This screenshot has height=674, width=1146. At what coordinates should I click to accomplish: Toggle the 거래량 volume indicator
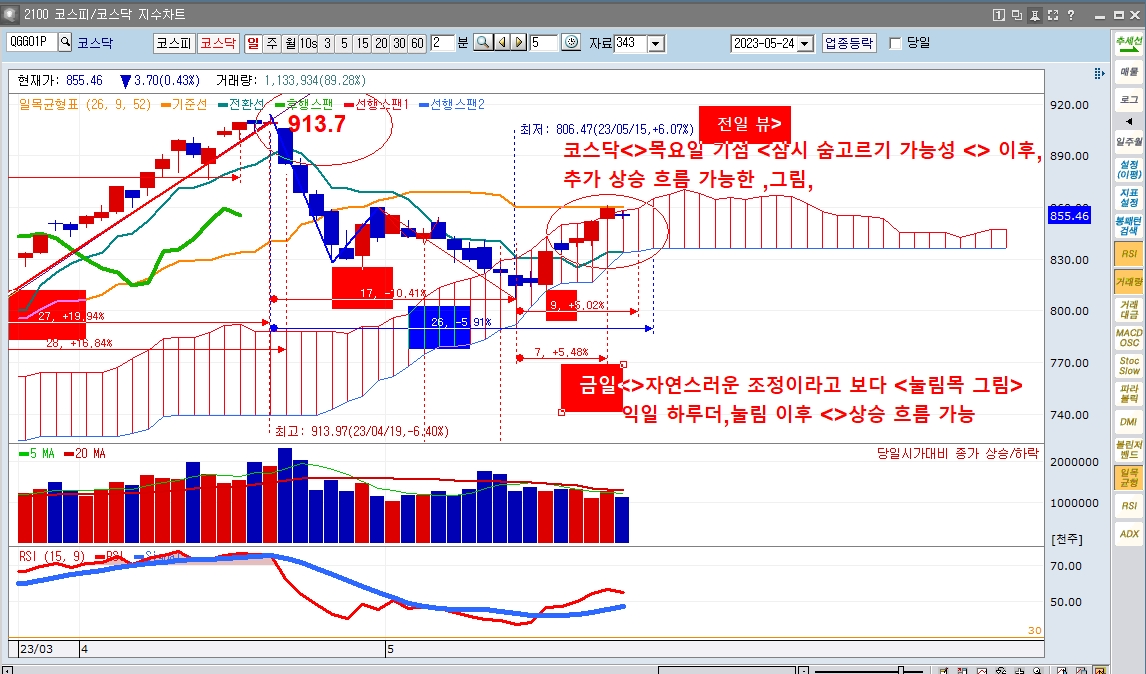(1129, 281)
